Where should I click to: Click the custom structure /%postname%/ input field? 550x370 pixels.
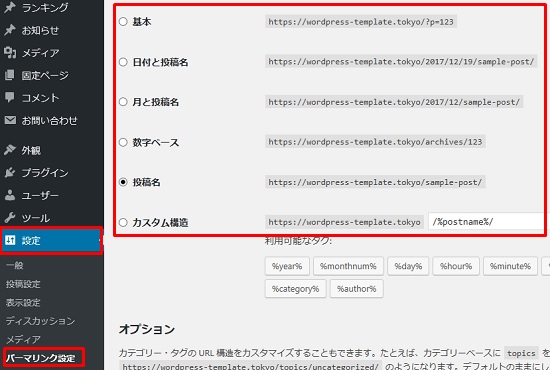[489, 222]
